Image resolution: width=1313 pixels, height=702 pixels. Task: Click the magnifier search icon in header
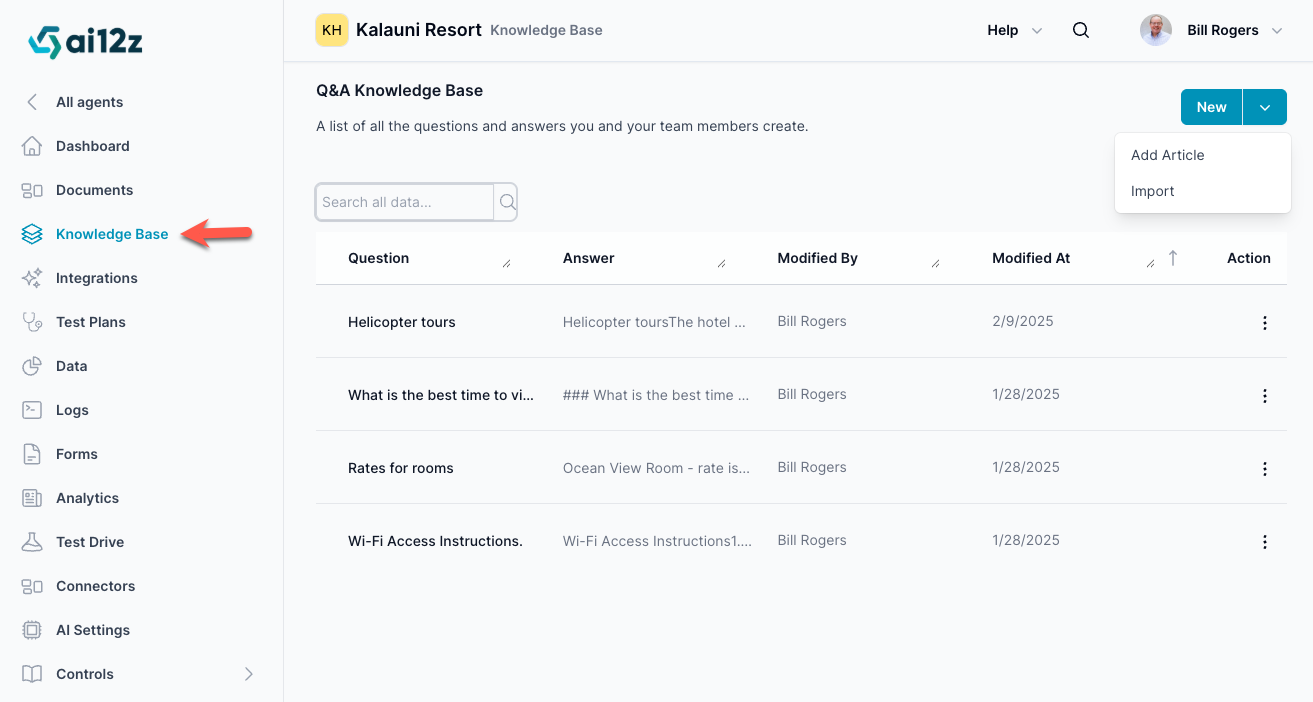pos(1081,30)
